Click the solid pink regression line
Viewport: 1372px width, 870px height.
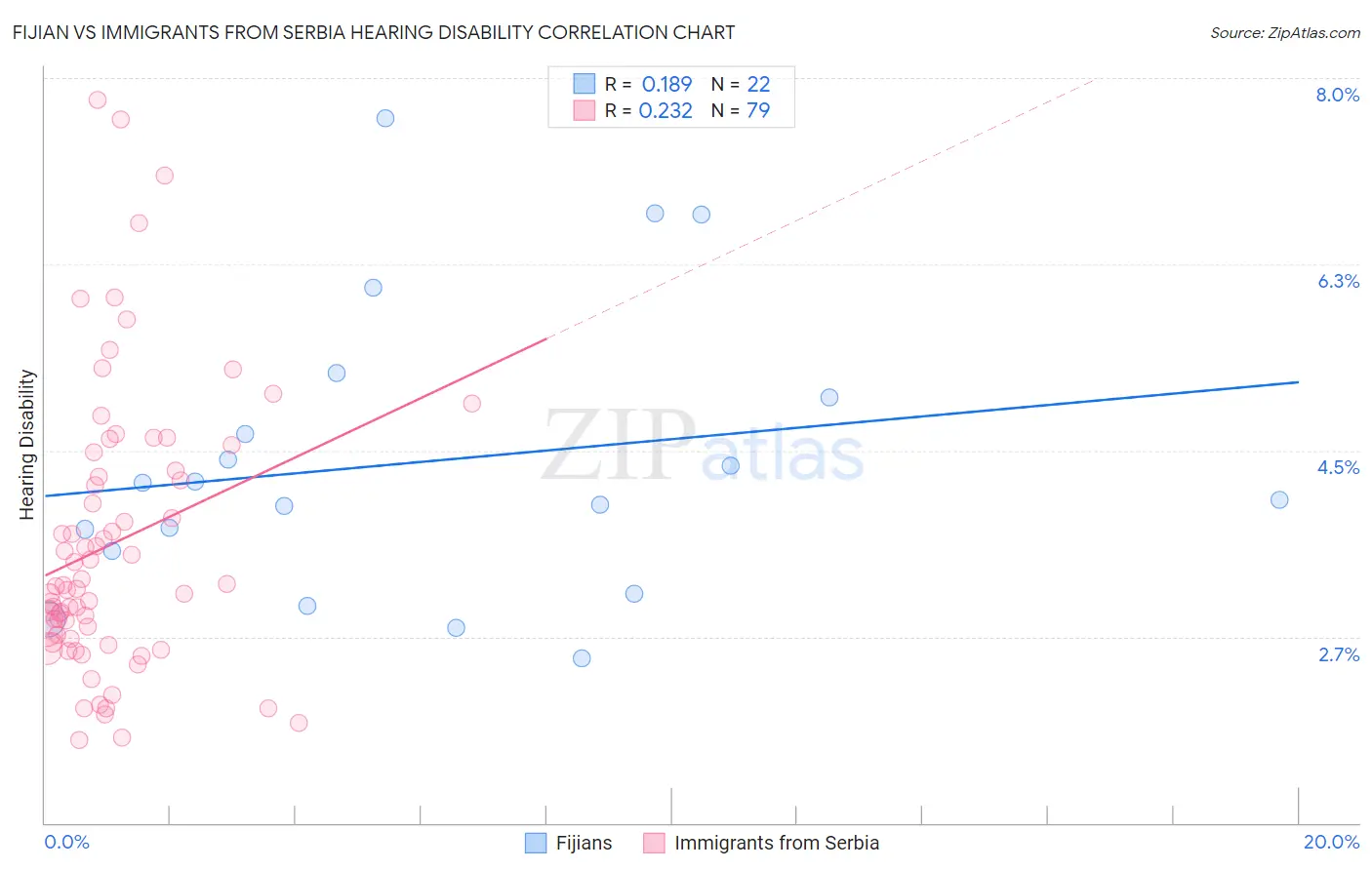tap(295, 456)
